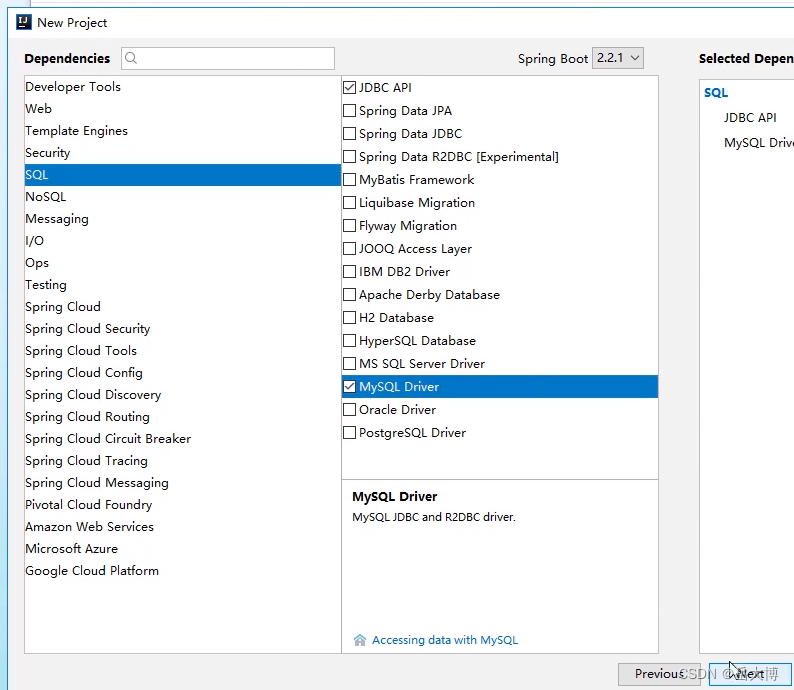Choose the Security category
The width and height of the screenshot is (794, 690).
tap(182, 153)
